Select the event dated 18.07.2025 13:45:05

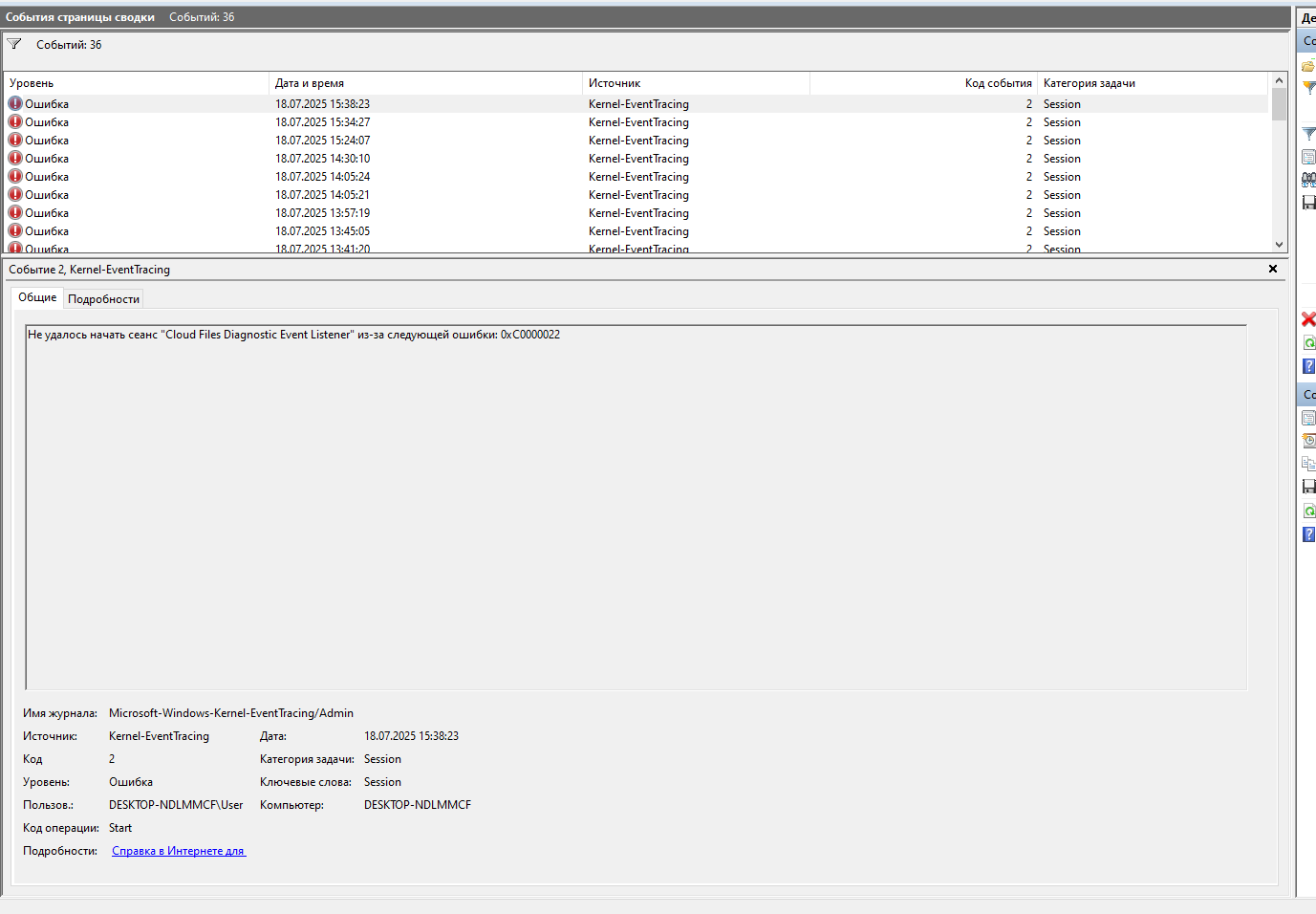(636, 230)
